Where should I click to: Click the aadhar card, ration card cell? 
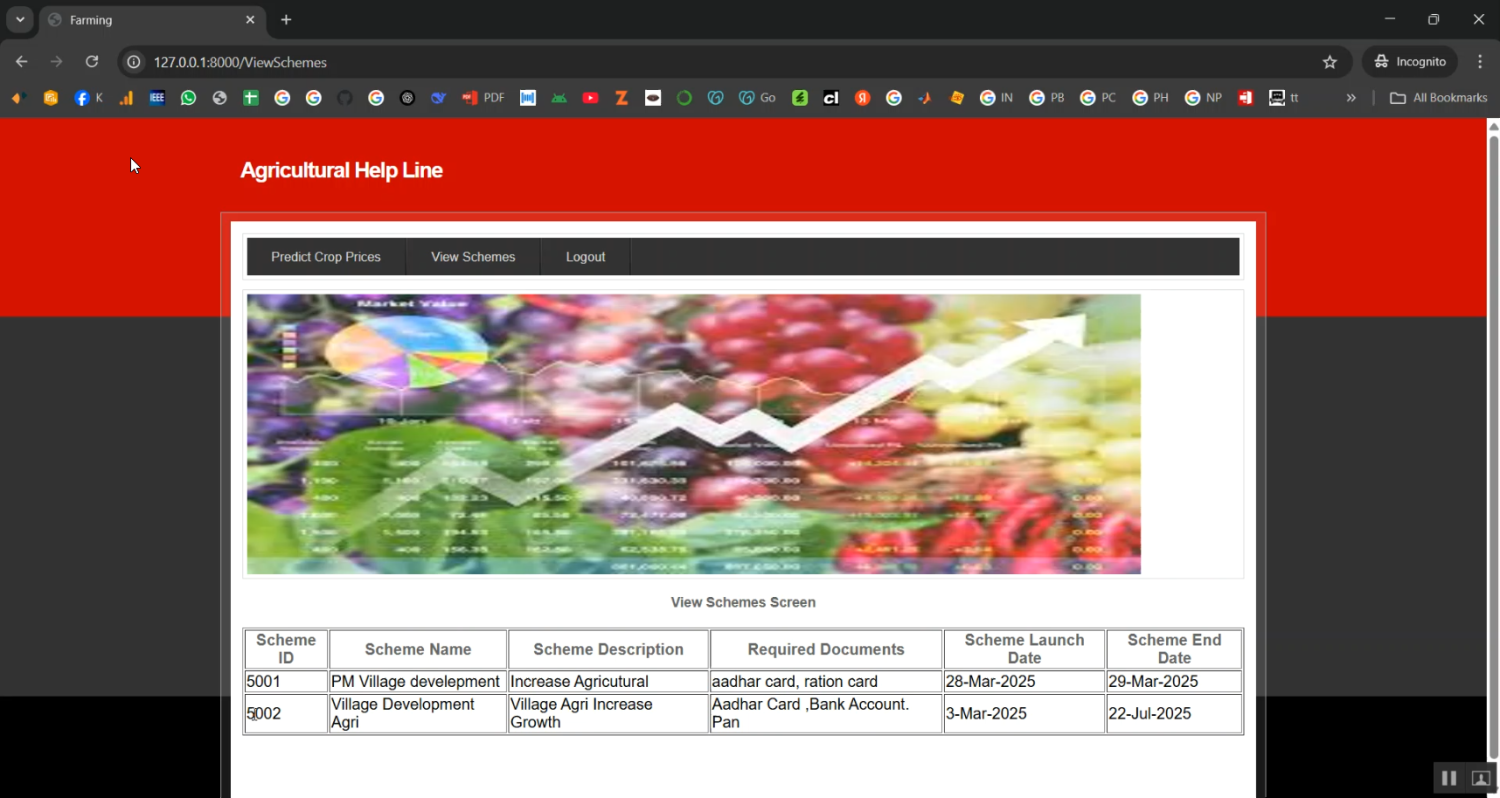pos(826,682)
